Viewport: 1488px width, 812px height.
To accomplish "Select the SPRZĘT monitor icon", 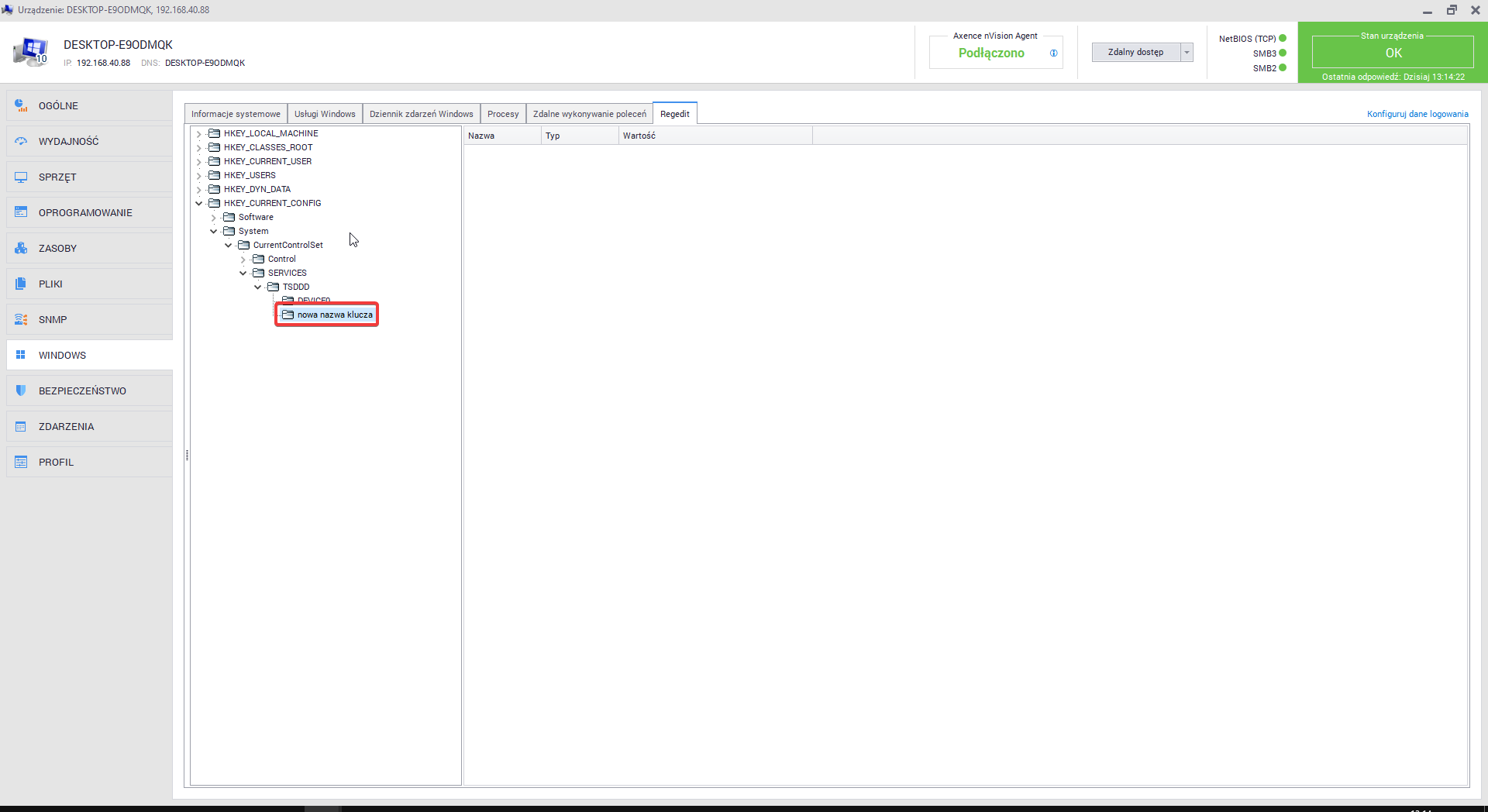I will pos(21,177).
